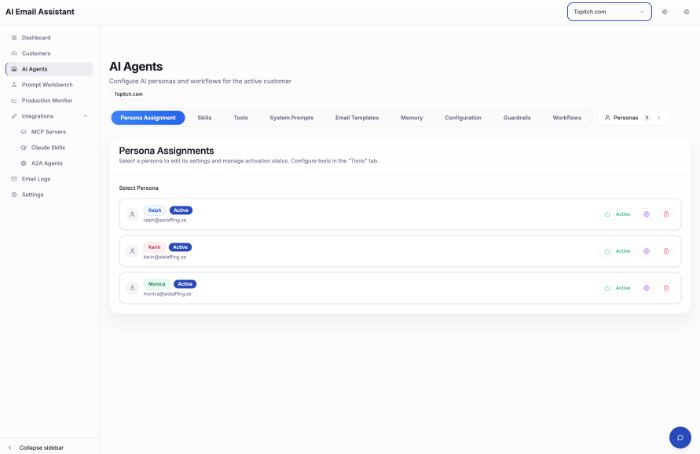This screenshot has height=454, width=700.
Task: Click Collapse sidebar label
Action: click(42, 447)
